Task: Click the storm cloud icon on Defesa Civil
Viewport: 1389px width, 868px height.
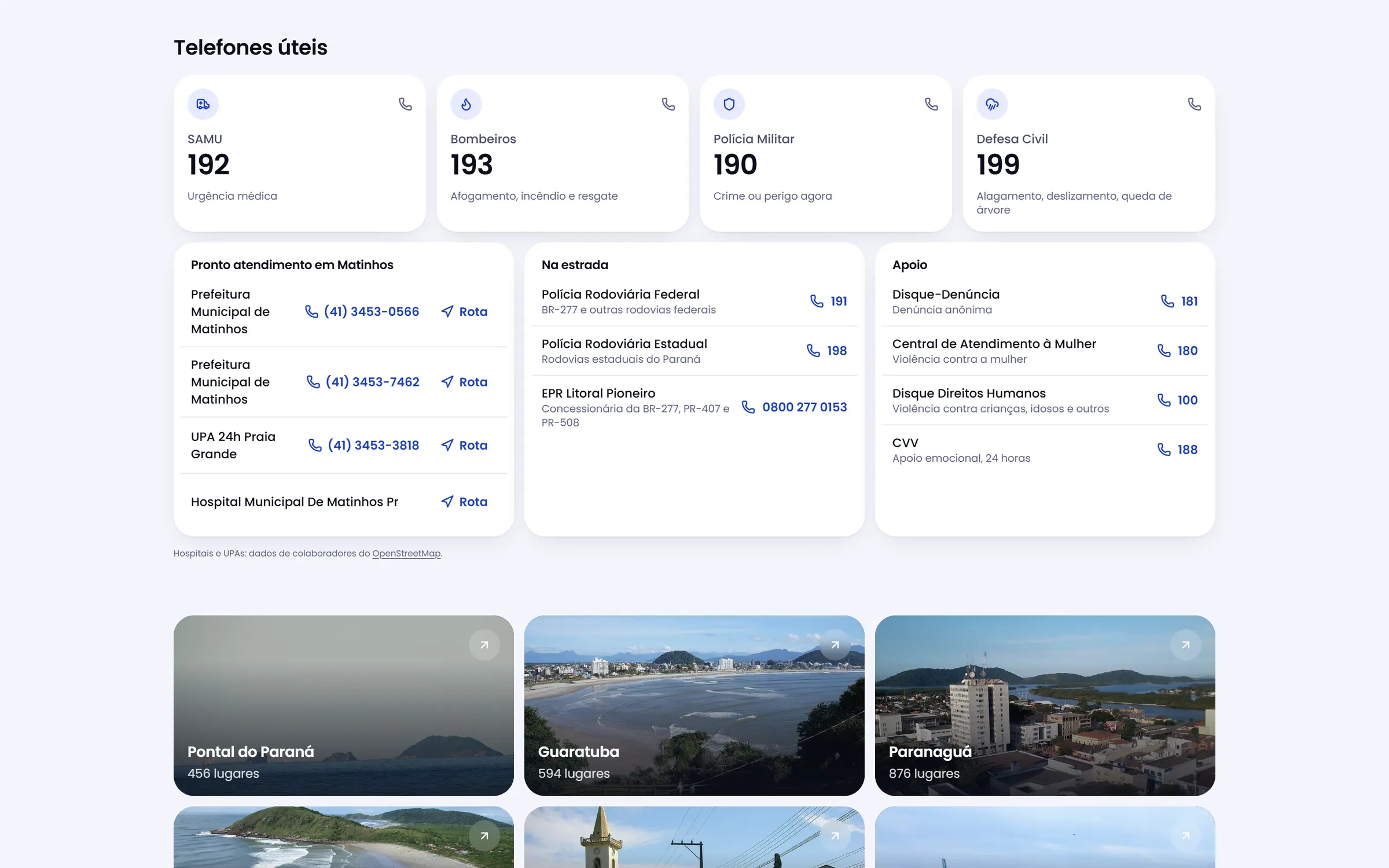Action: click(992, 104)
